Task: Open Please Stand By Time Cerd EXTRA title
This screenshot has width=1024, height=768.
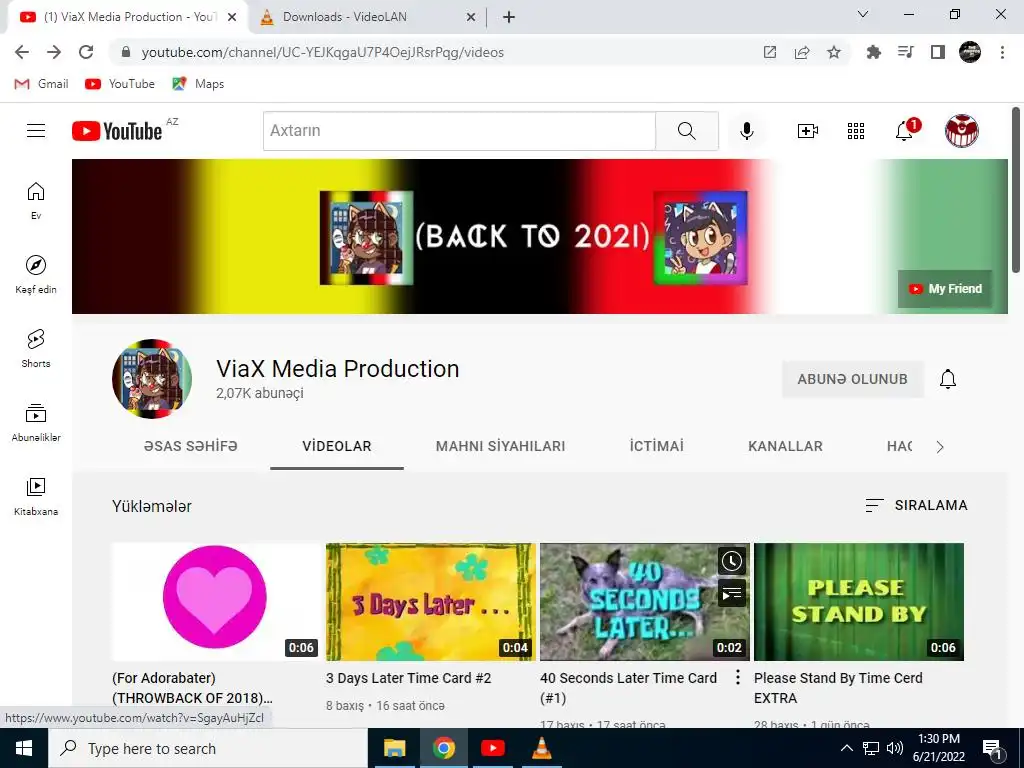Action: tap(838, 688)
